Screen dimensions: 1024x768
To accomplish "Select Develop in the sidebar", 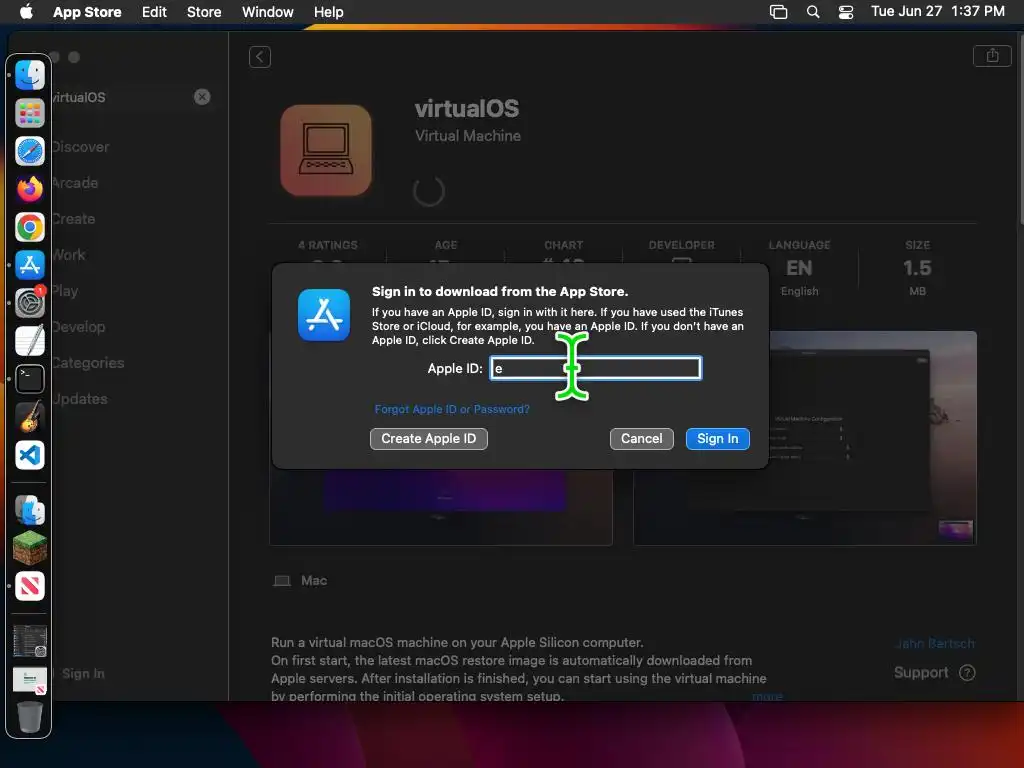I will [78, 327].
